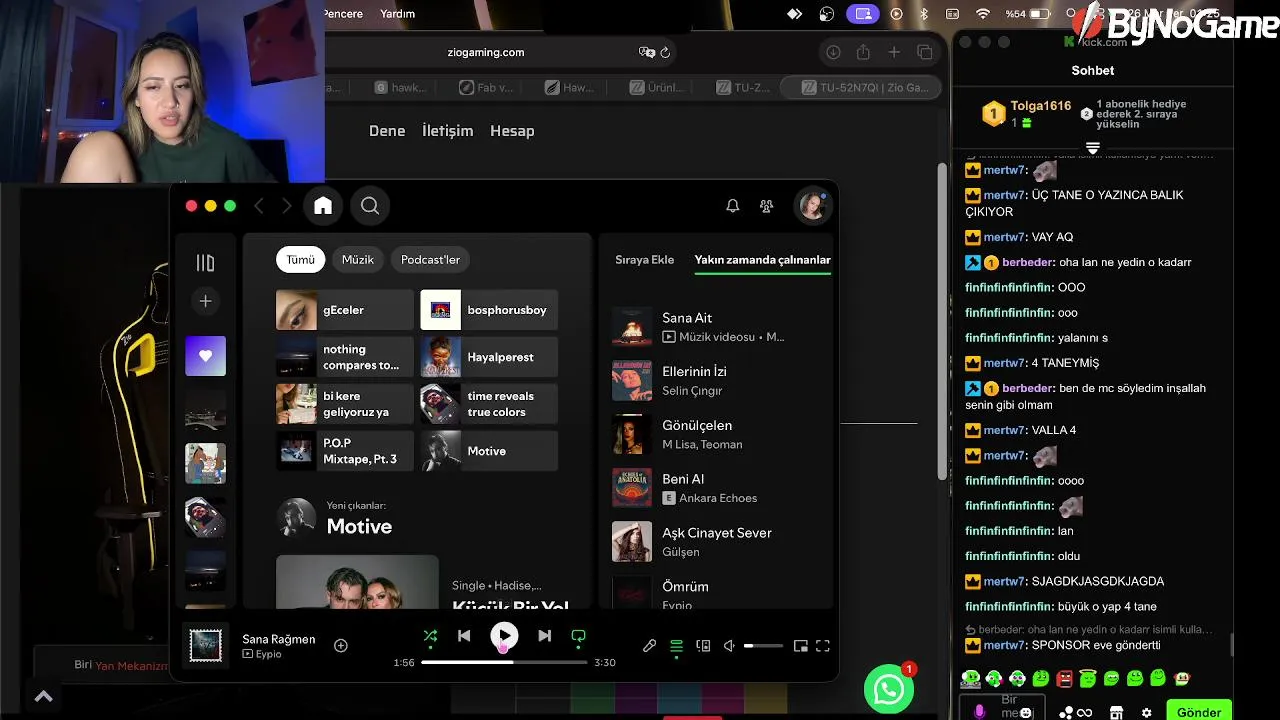The image size is (1280, 720).
Task: Open Spotify search
Action: [370, 206]
